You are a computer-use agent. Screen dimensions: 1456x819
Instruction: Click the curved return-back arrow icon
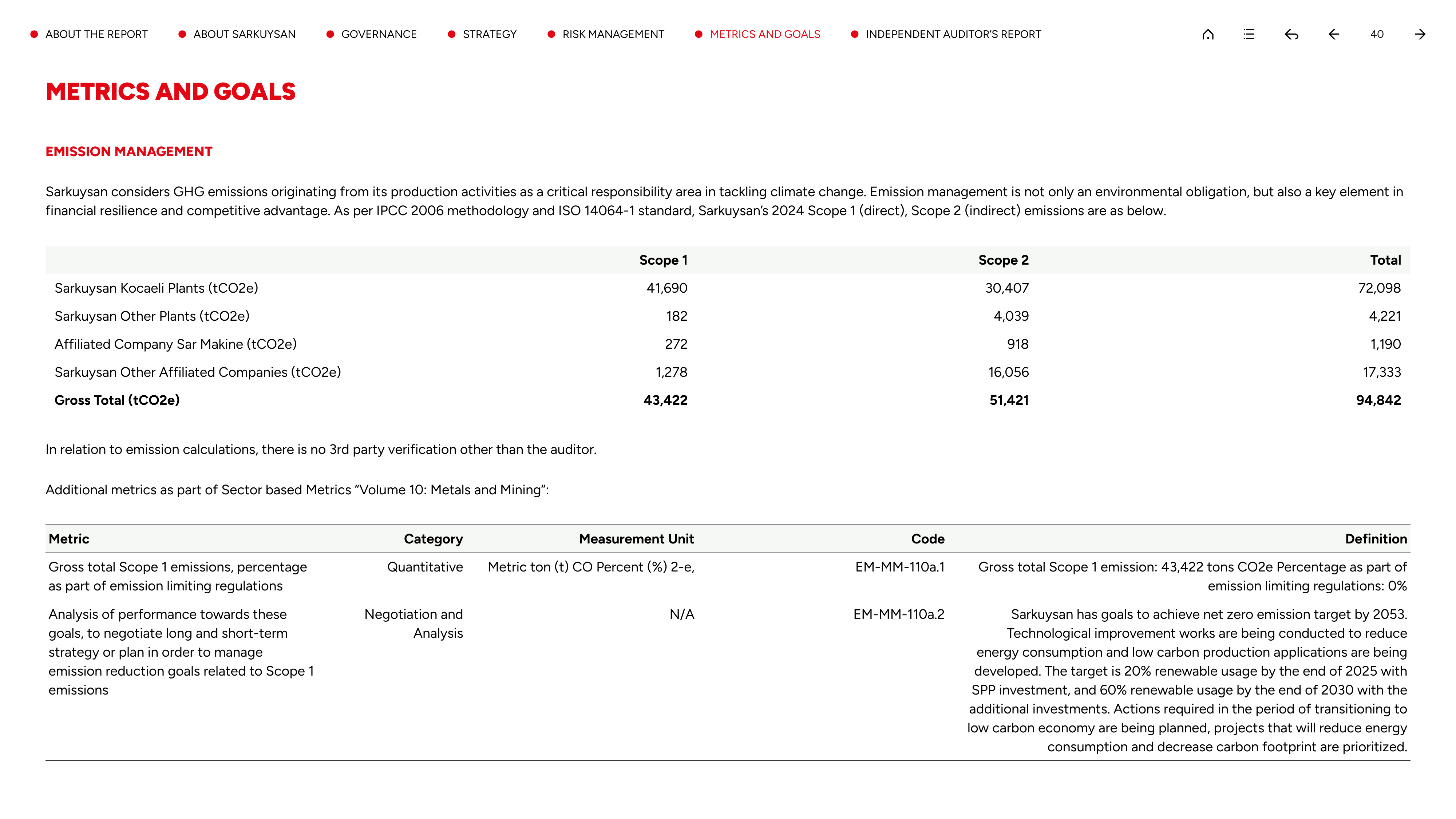coord(1291,35)
